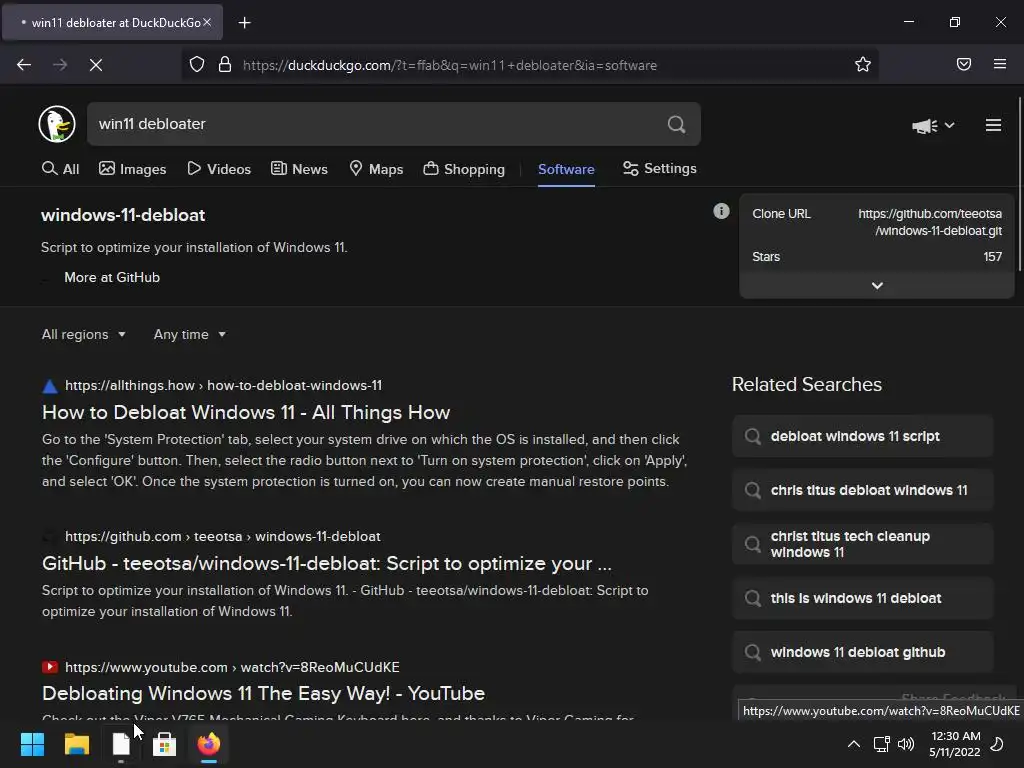Switch to the Shopping tab
The image size is (1024, 768).
coord(464,169)
